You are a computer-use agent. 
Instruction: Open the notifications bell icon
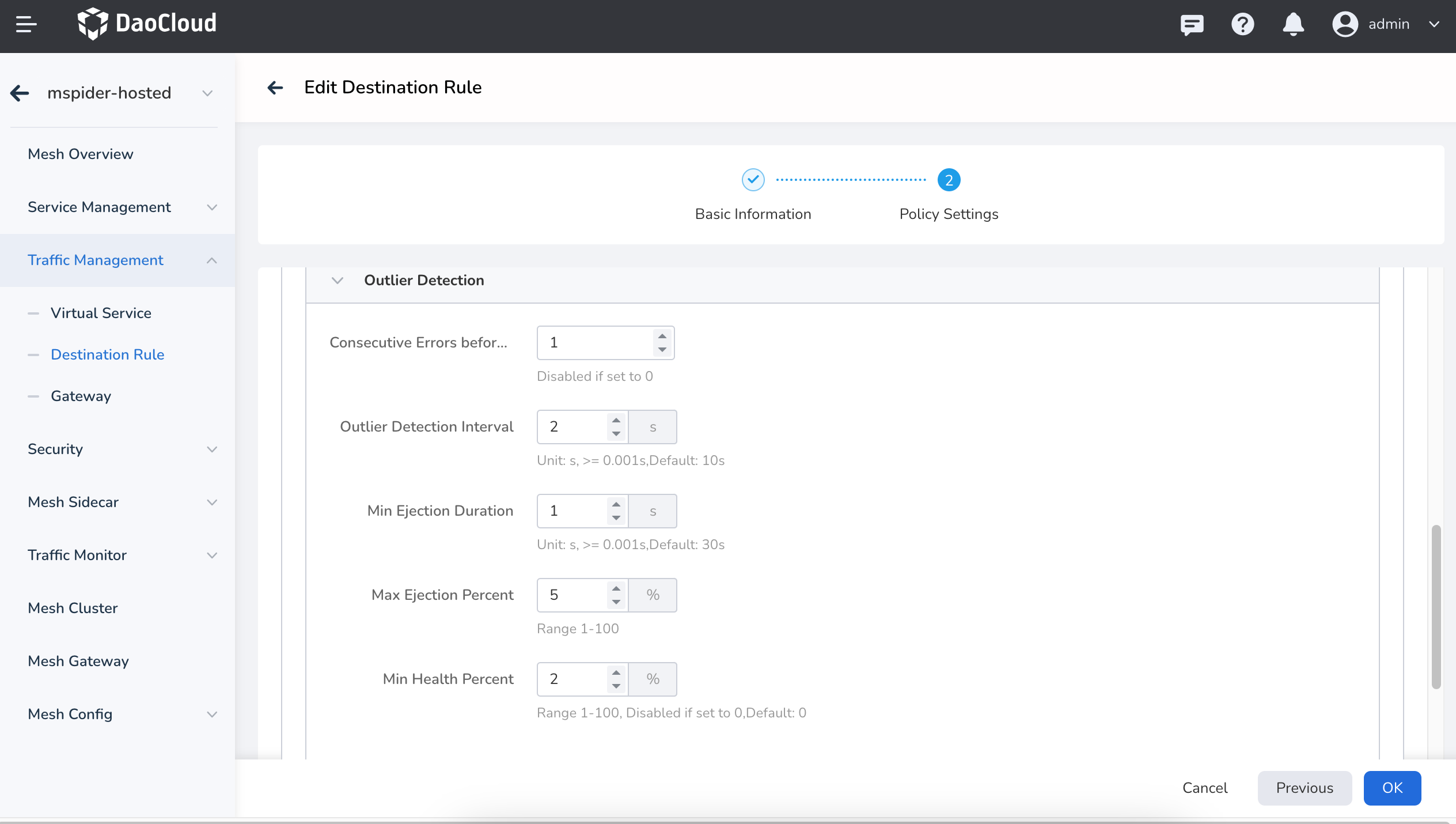pyautogui.click(x=1293, y=24)
